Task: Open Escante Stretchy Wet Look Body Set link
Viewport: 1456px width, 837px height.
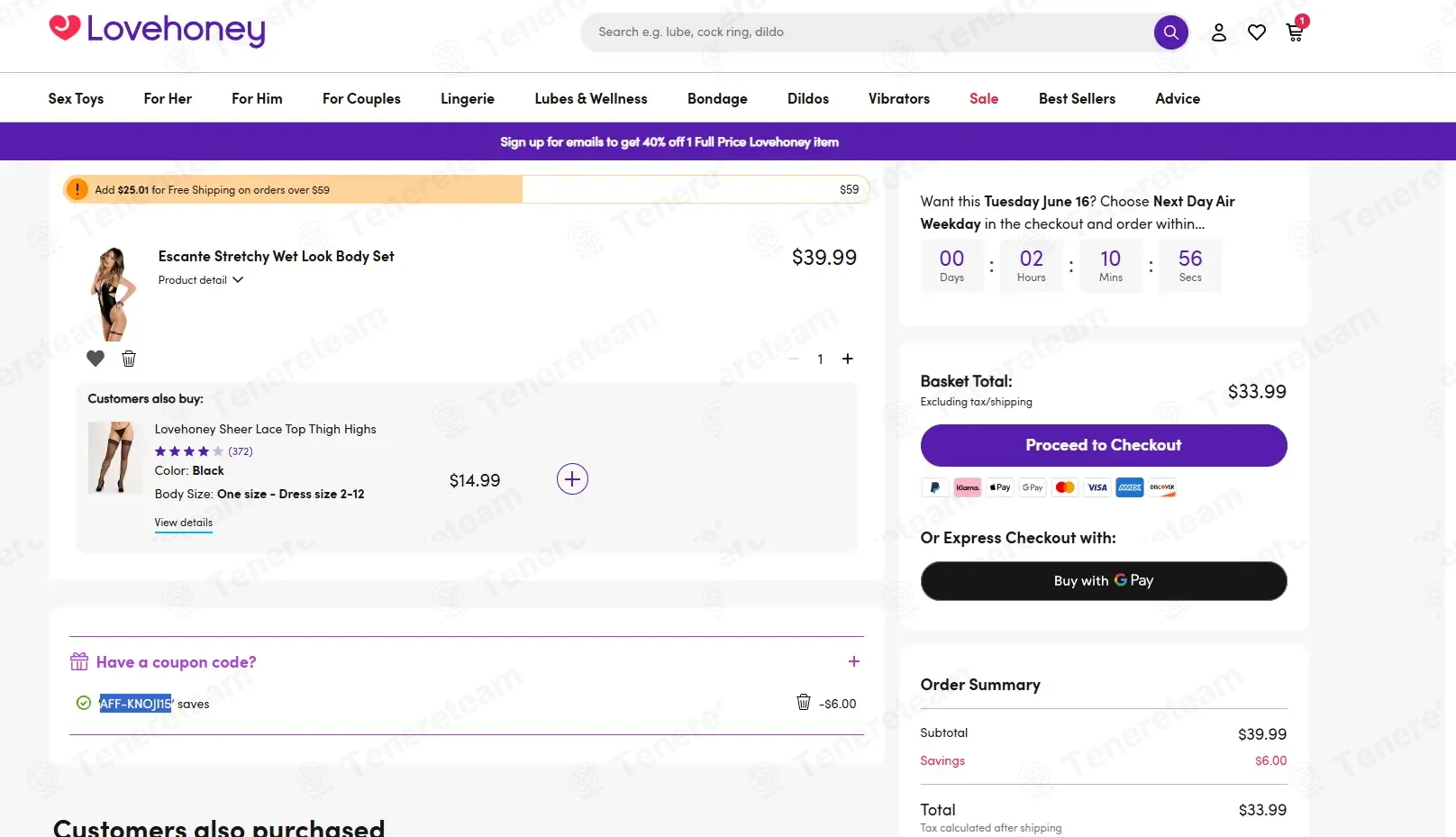Action: click(277, 257)
